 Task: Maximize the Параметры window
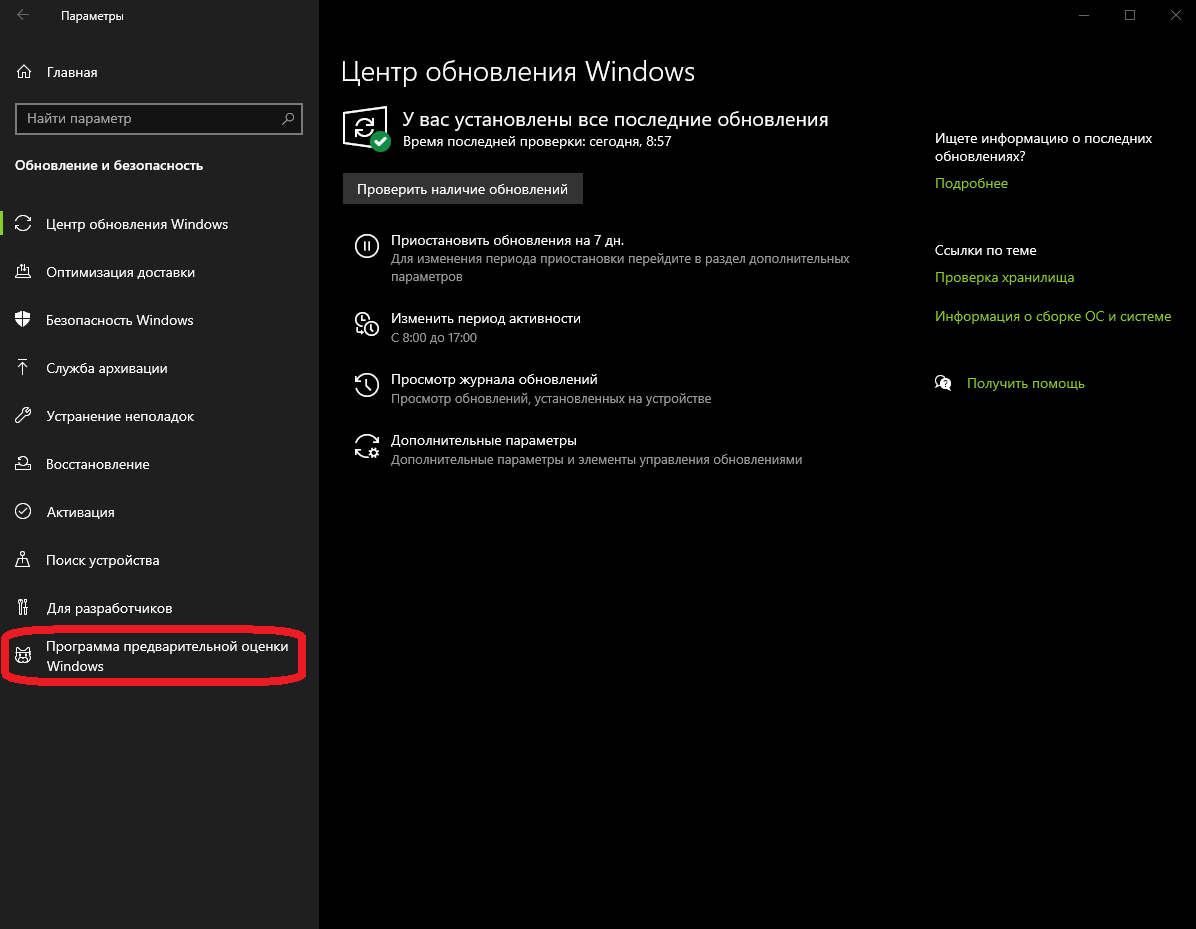tap(1130, 15)
